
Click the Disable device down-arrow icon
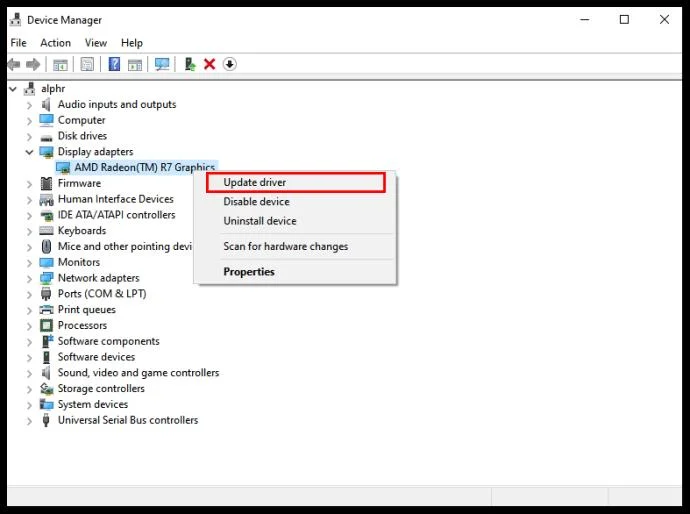point(229,64)
